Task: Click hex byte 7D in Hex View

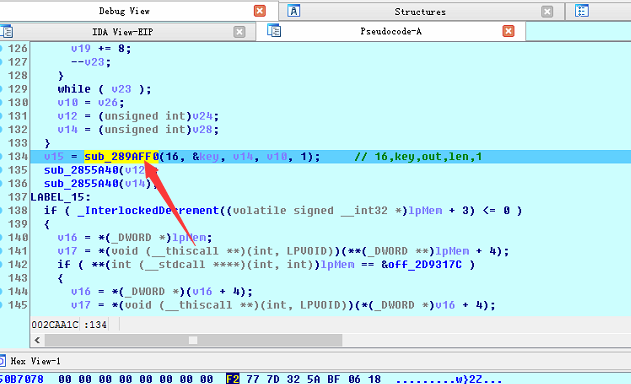Action: [272, 379]
